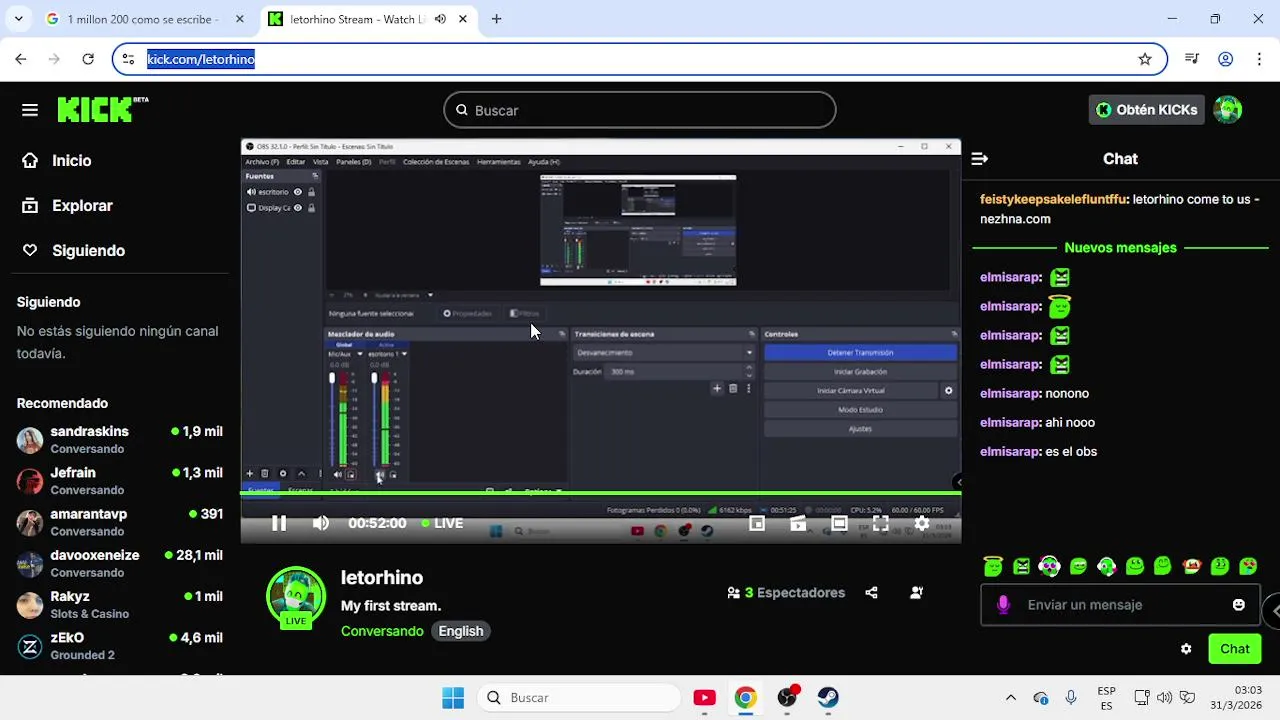Click elmisarap on the 'es el obs' message
The width and height of the screenshot is (1280, 720).
point(1010,451)
